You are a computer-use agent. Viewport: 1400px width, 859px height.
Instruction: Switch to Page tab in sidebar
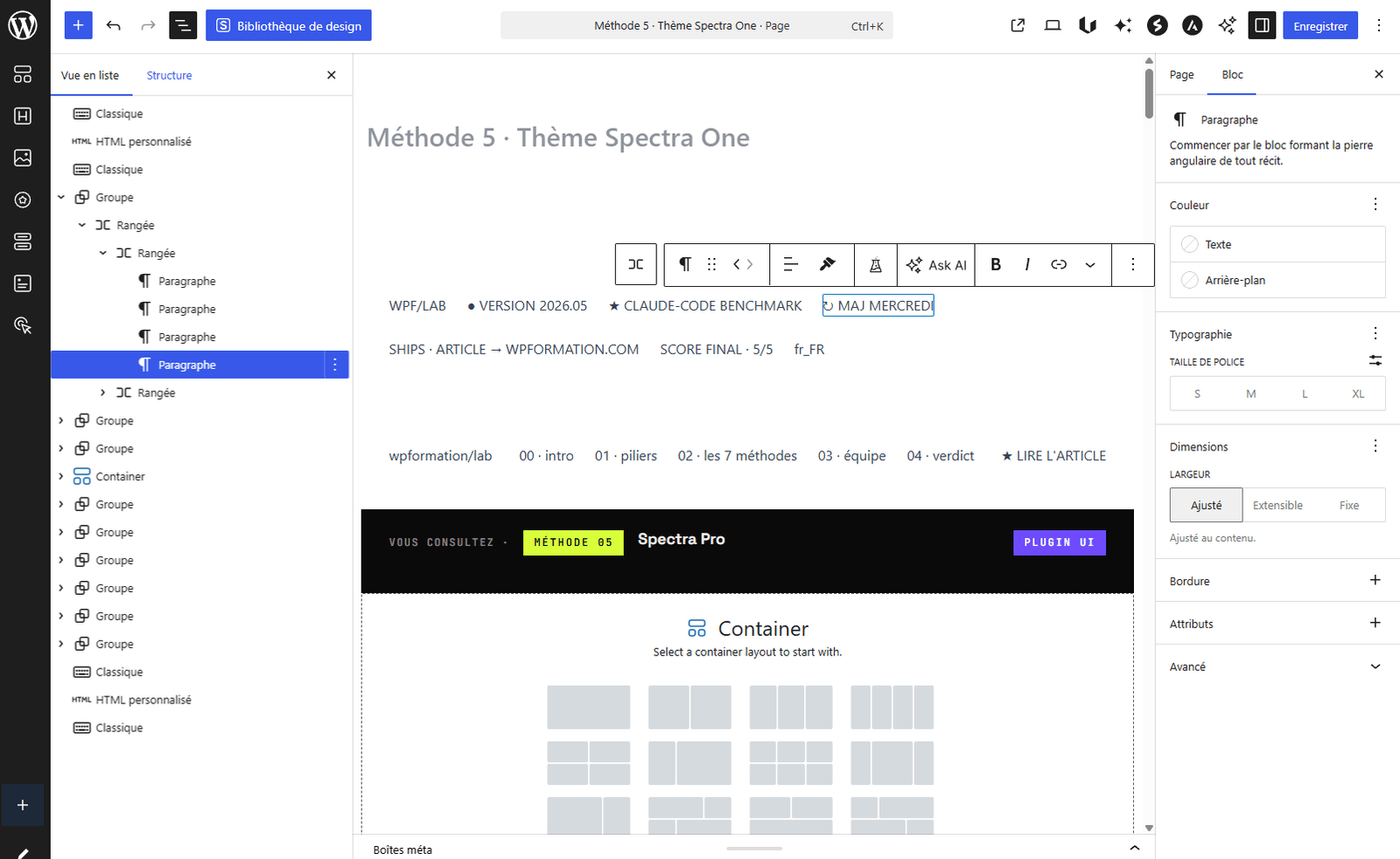(1182, 74)
